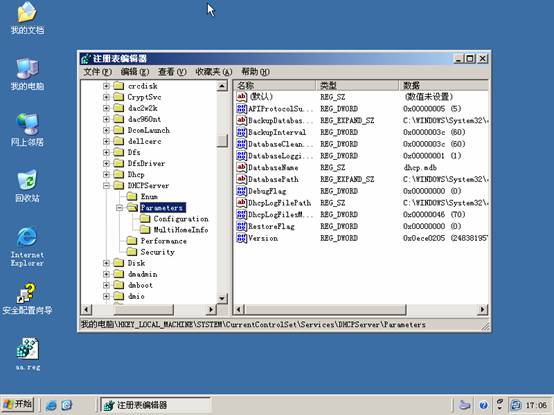This screenshot has height=415, width=554.
Task: Click the dmio folder icon
Action: (x=119, y=296)
